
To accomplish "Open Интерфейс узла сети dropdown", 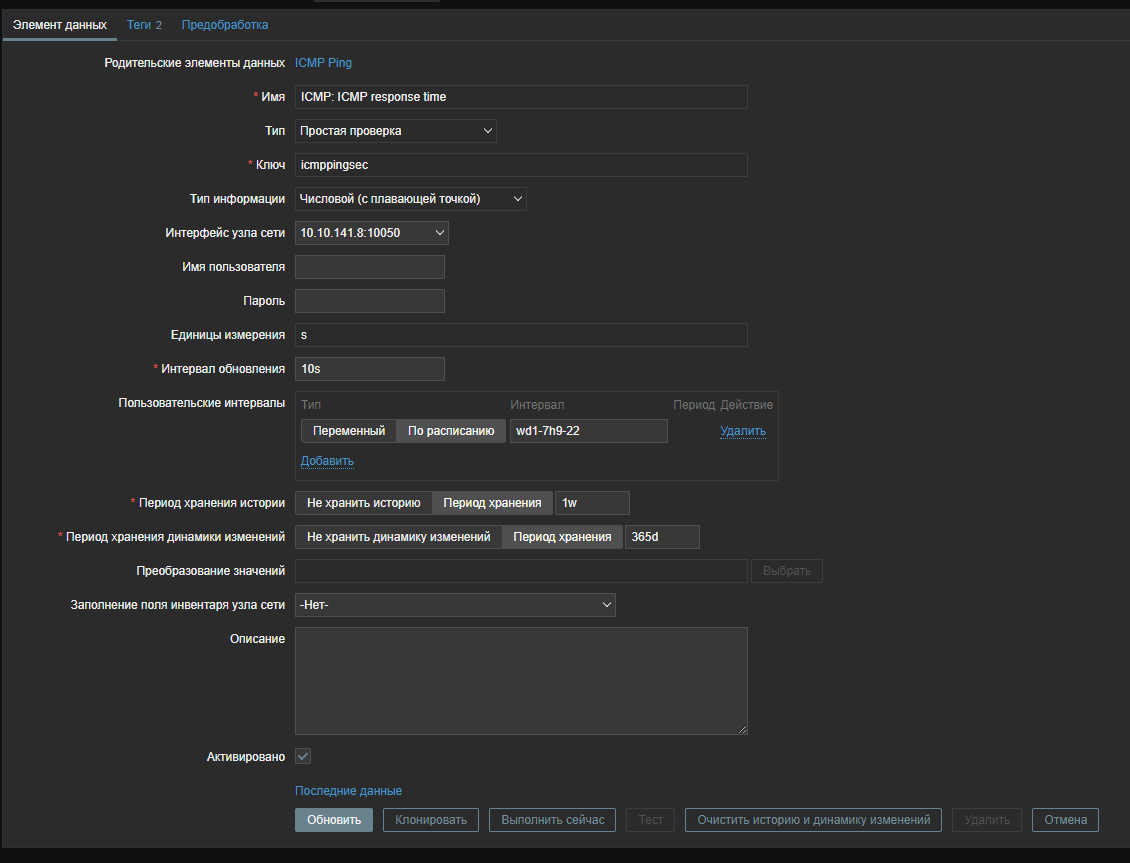I will [371, 233].
